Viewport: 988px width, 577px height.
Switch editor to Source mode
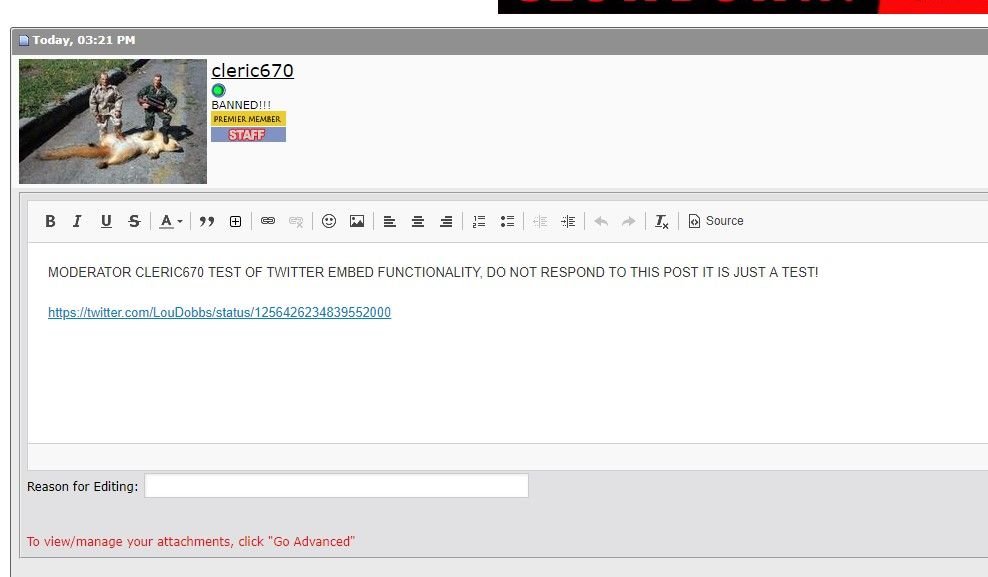coord(716,221)
